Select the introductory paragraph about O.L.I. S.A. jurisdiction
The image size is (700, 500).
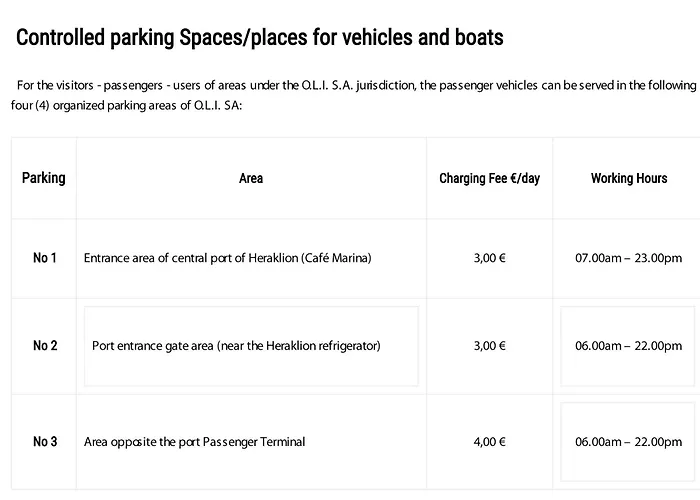[x=354, y=95]
